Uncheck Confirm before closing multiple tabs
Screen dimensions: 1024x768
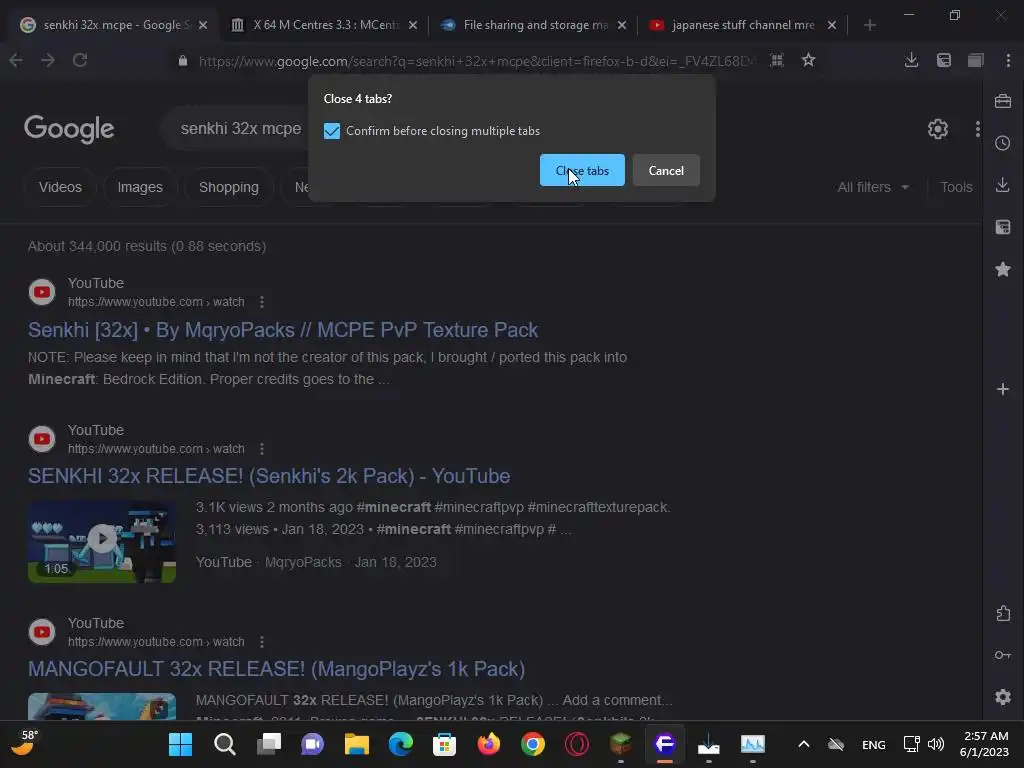click(x=332, y=131)
